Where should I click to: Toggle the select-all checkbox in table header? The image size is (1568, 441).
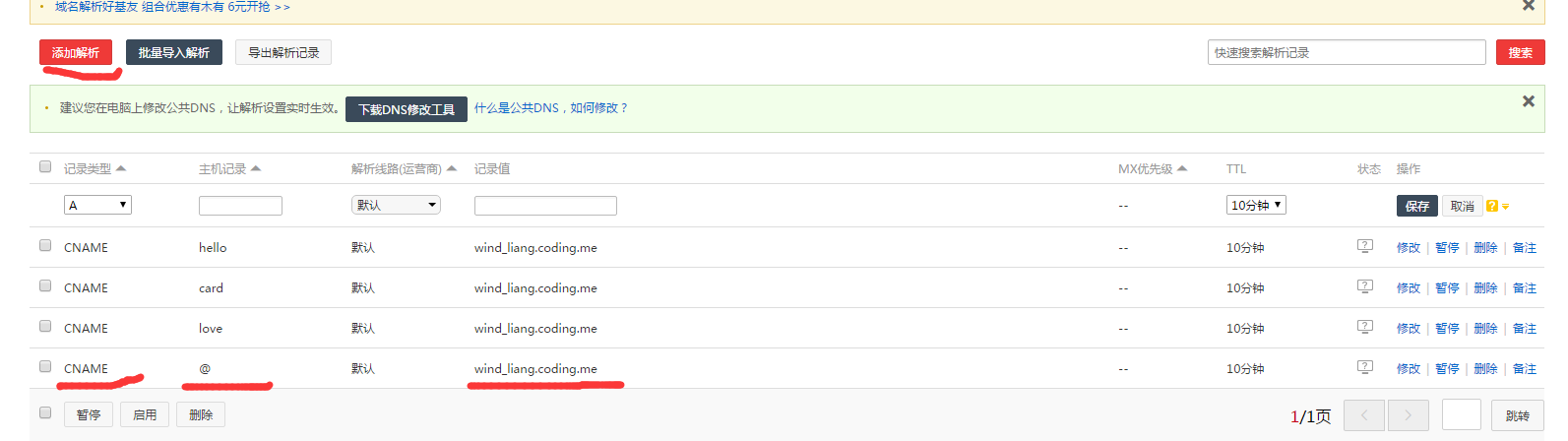[x=45, y=166]
